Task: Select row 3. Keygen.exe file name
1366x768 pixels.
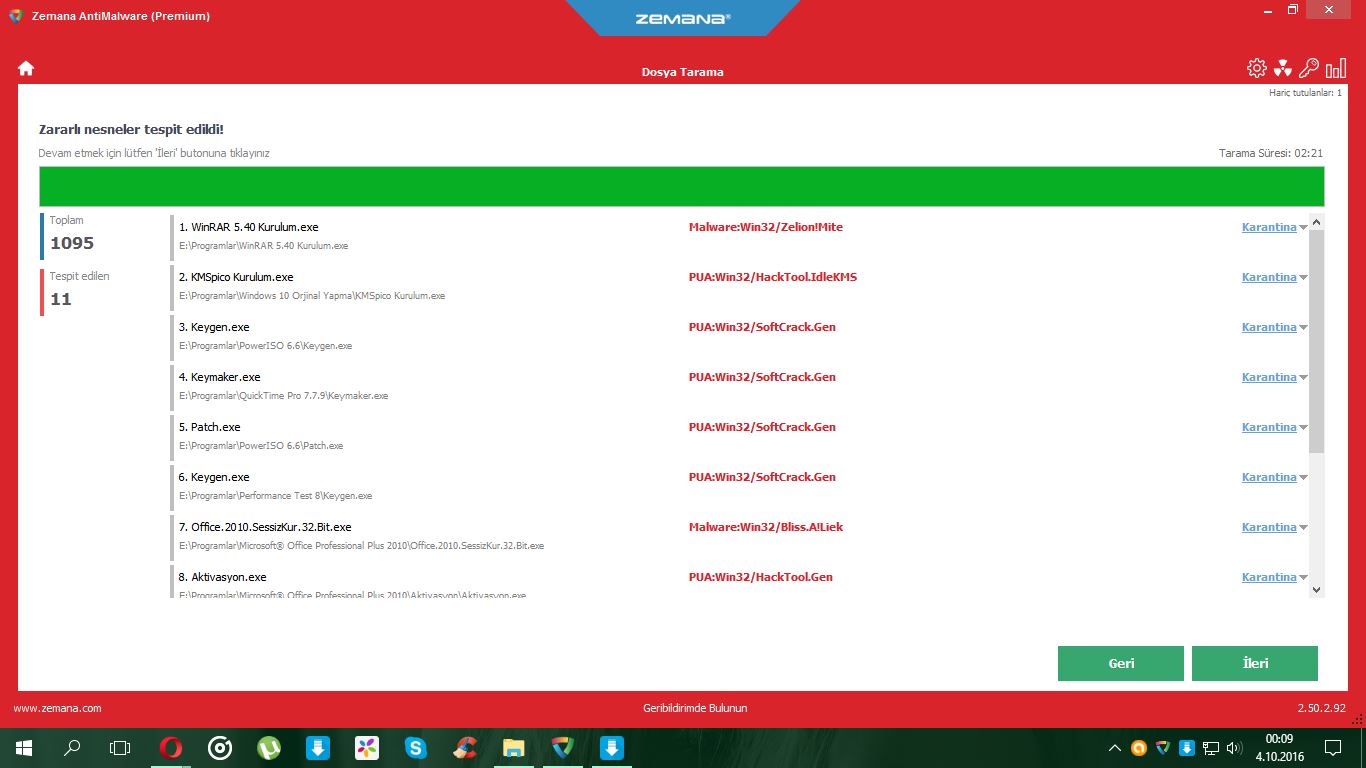Action: [214, 327]
